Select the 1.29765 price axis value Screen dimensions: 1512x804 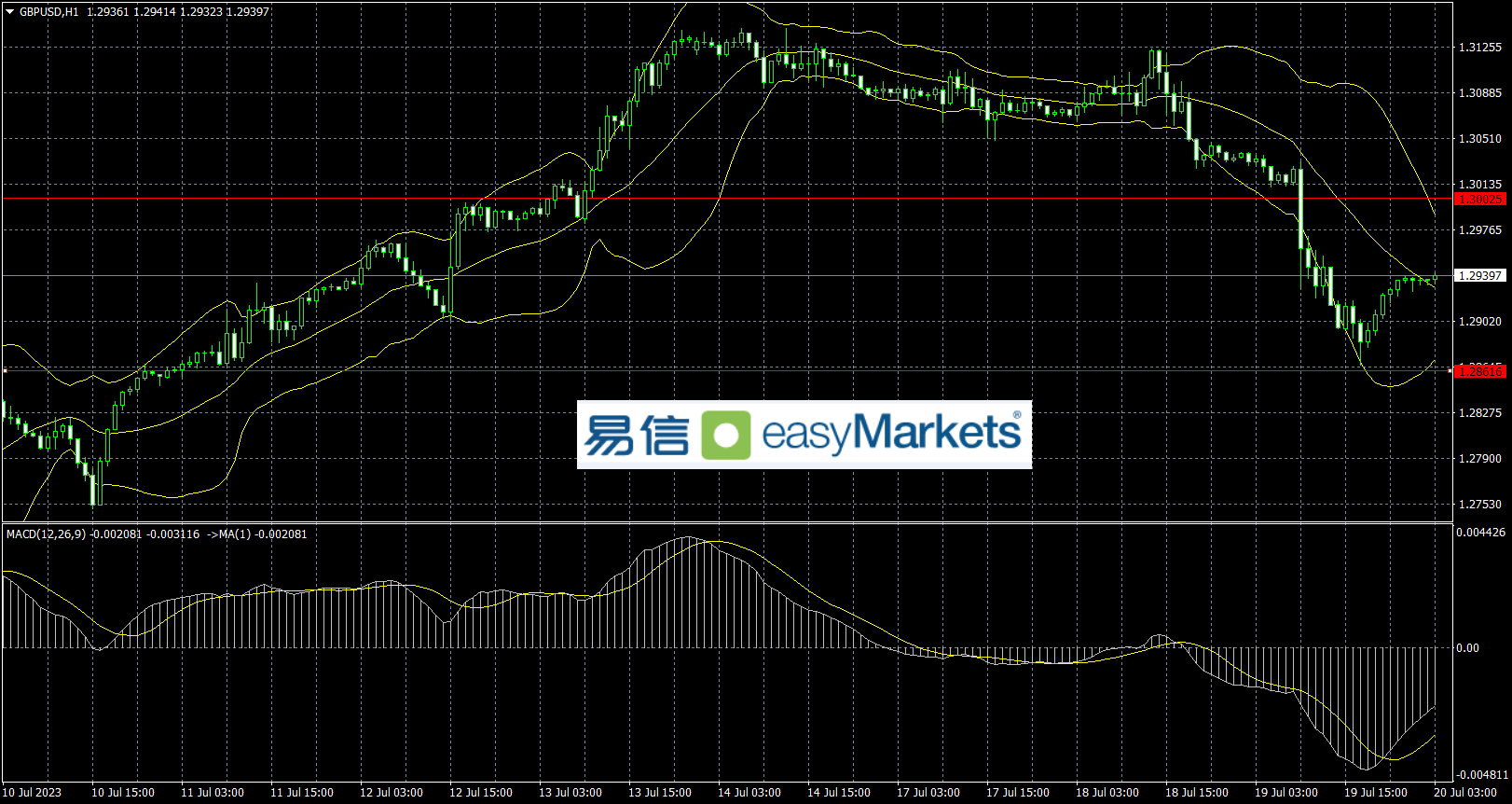(x=1480, y=230)
